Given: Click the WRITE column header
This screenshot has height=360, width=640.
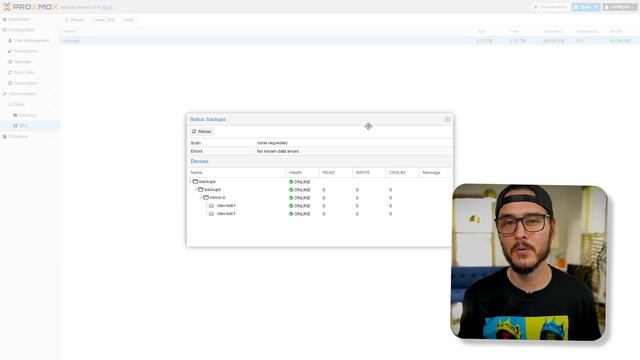Looking at the screenshot, I should pyautogui.click(x=369, y=173).
